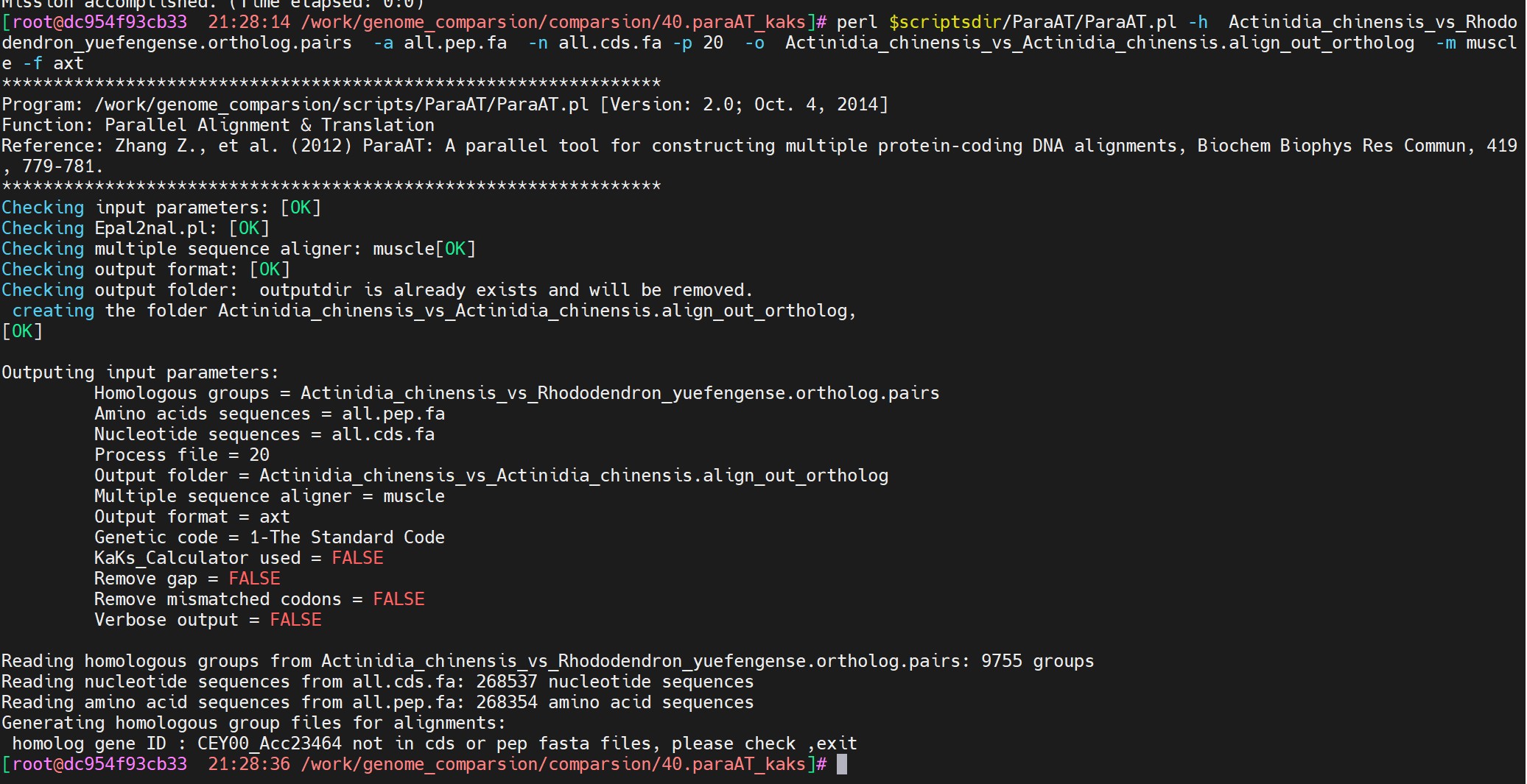
Task: Click 'Function: Parallel Alignment & Translation' text
Action: [x=218, y=125]
